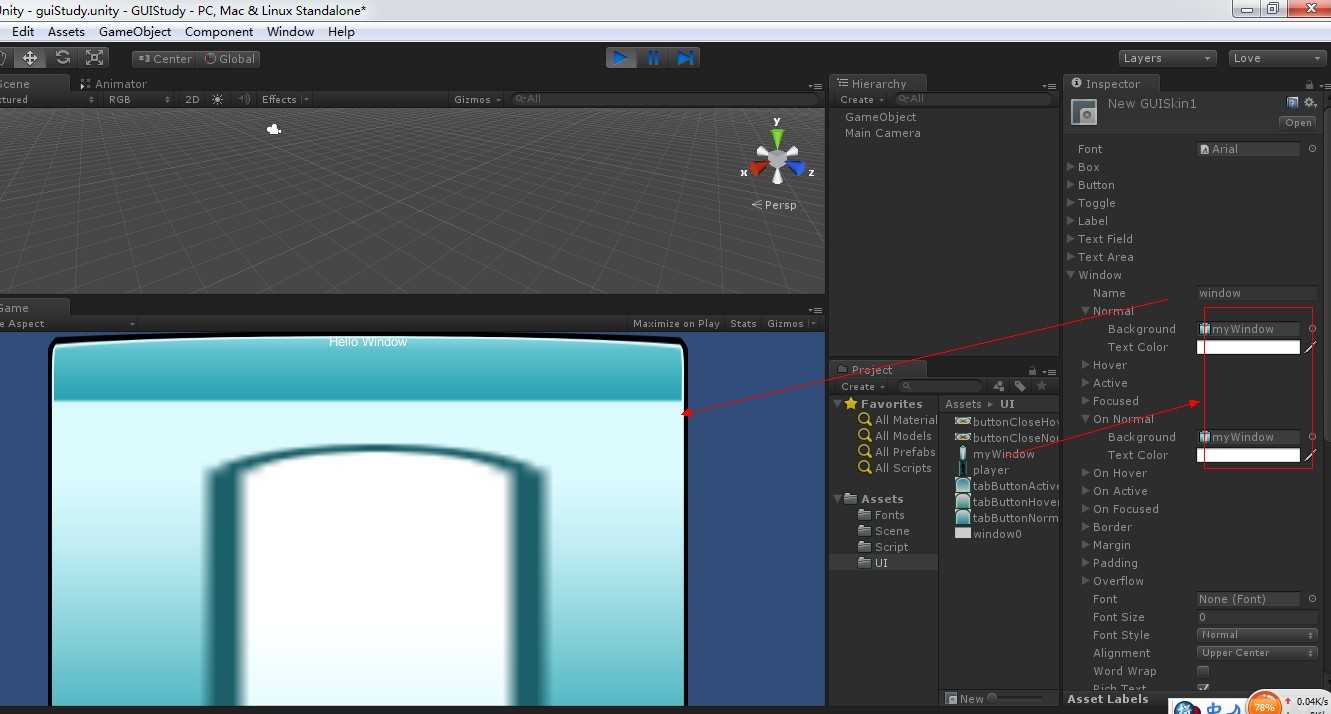The image size is (1331, 714).
Task: Open the Alignment Upper Center dropdown
Action: pyautogui.click(x=1257, y=653)
